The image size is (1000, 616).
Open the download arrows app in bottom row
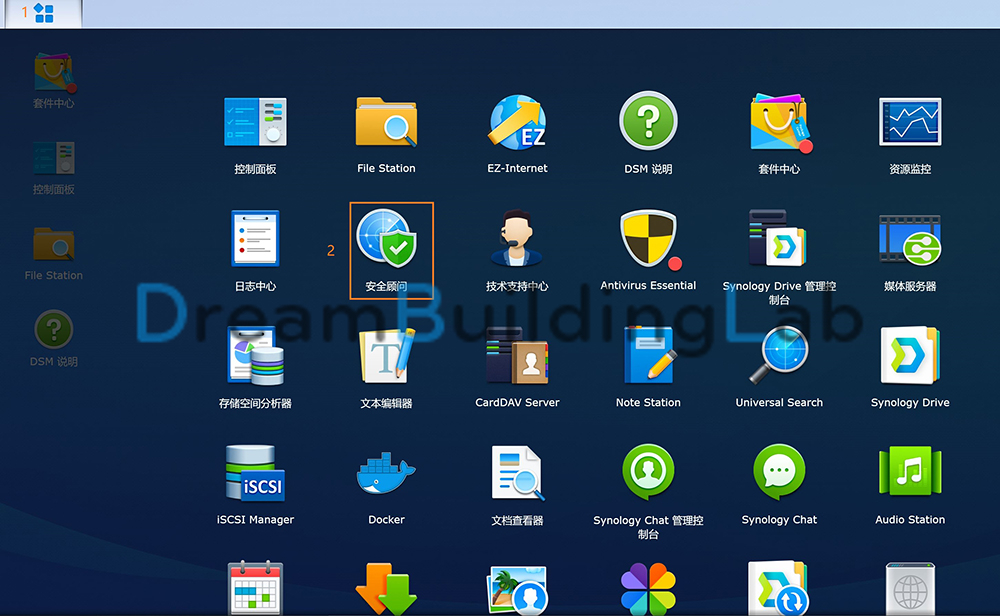pos(386,589)
